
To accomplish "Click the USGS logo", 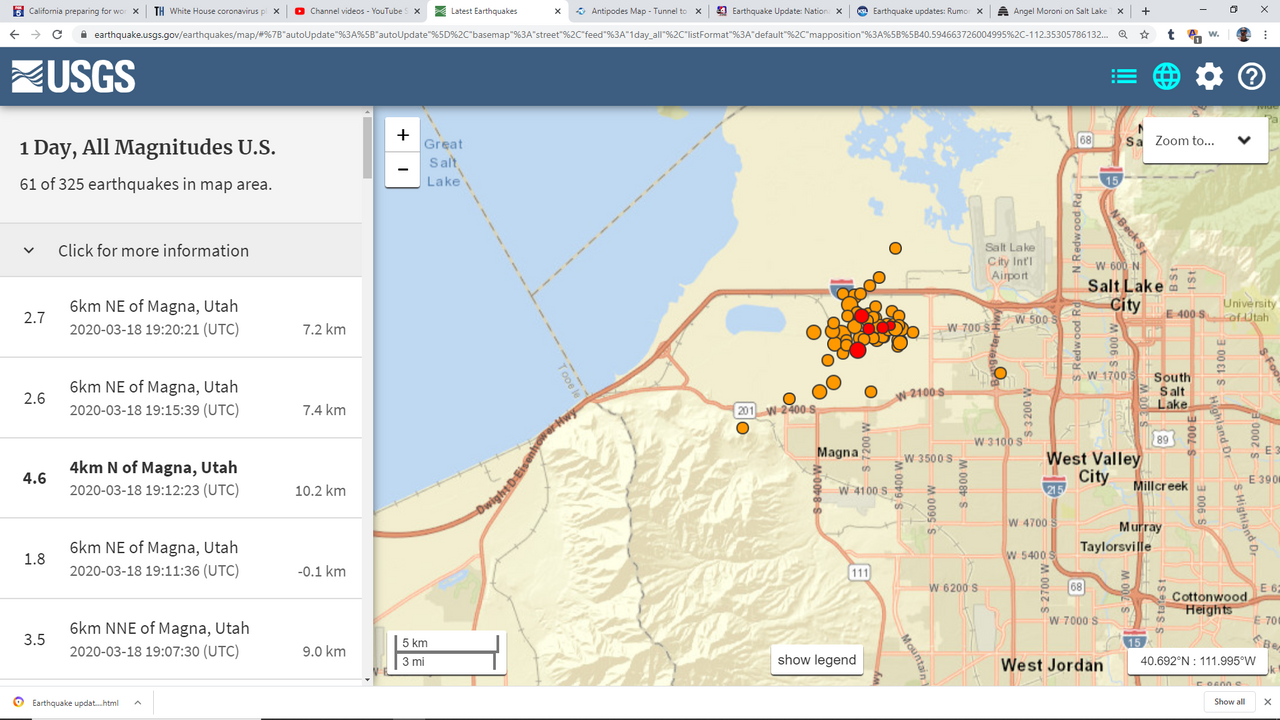I will [73, 77].
